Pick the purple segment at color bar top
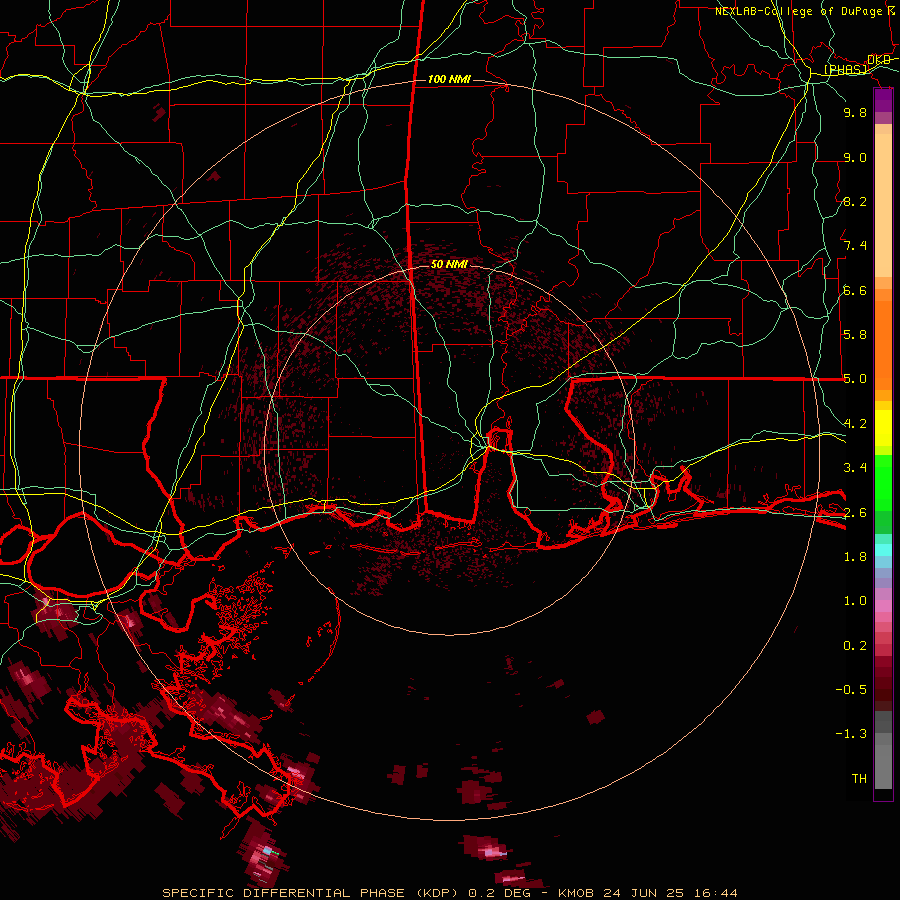This screenshot has height=900, width=900. 883,100
